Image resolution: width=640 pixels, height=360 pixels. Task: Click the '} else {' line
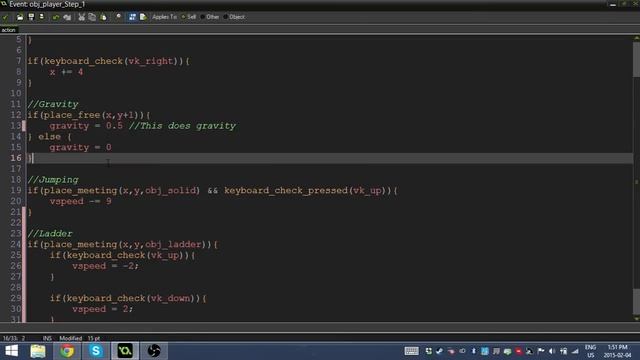(49, 137)
